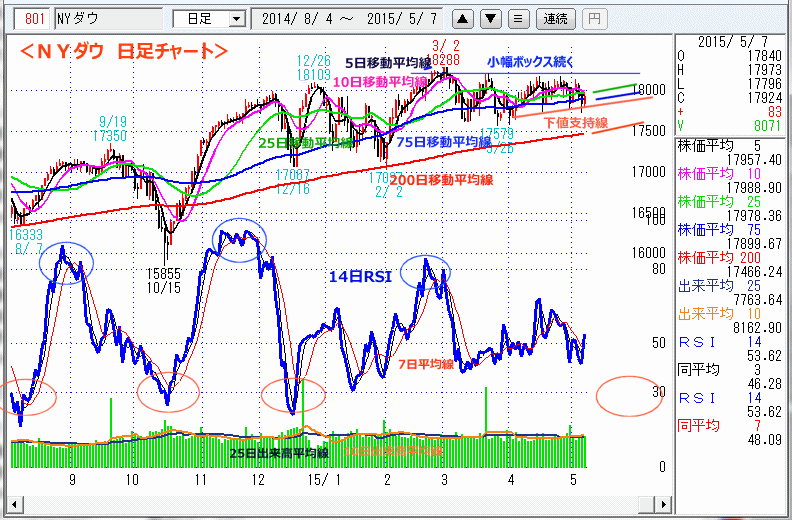Click the 連続 button
This screenshot has height=520, width=792.
[x=556, y=19]
